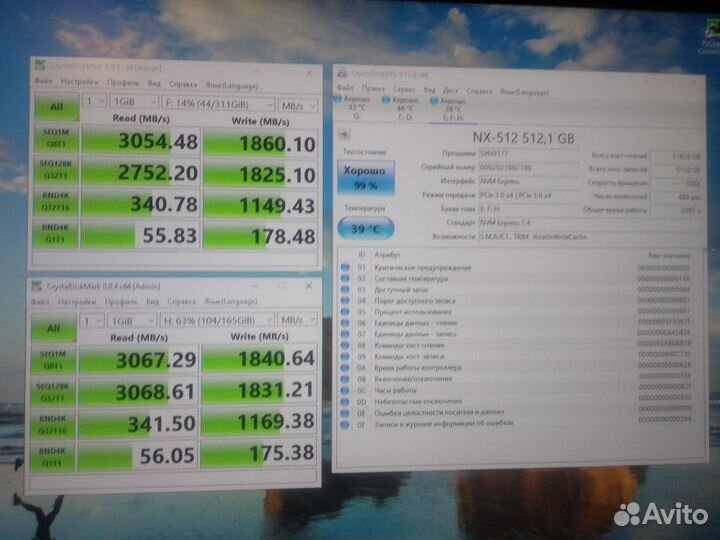Click CrystalDiskInfo title bar app icon

[342, 73]
